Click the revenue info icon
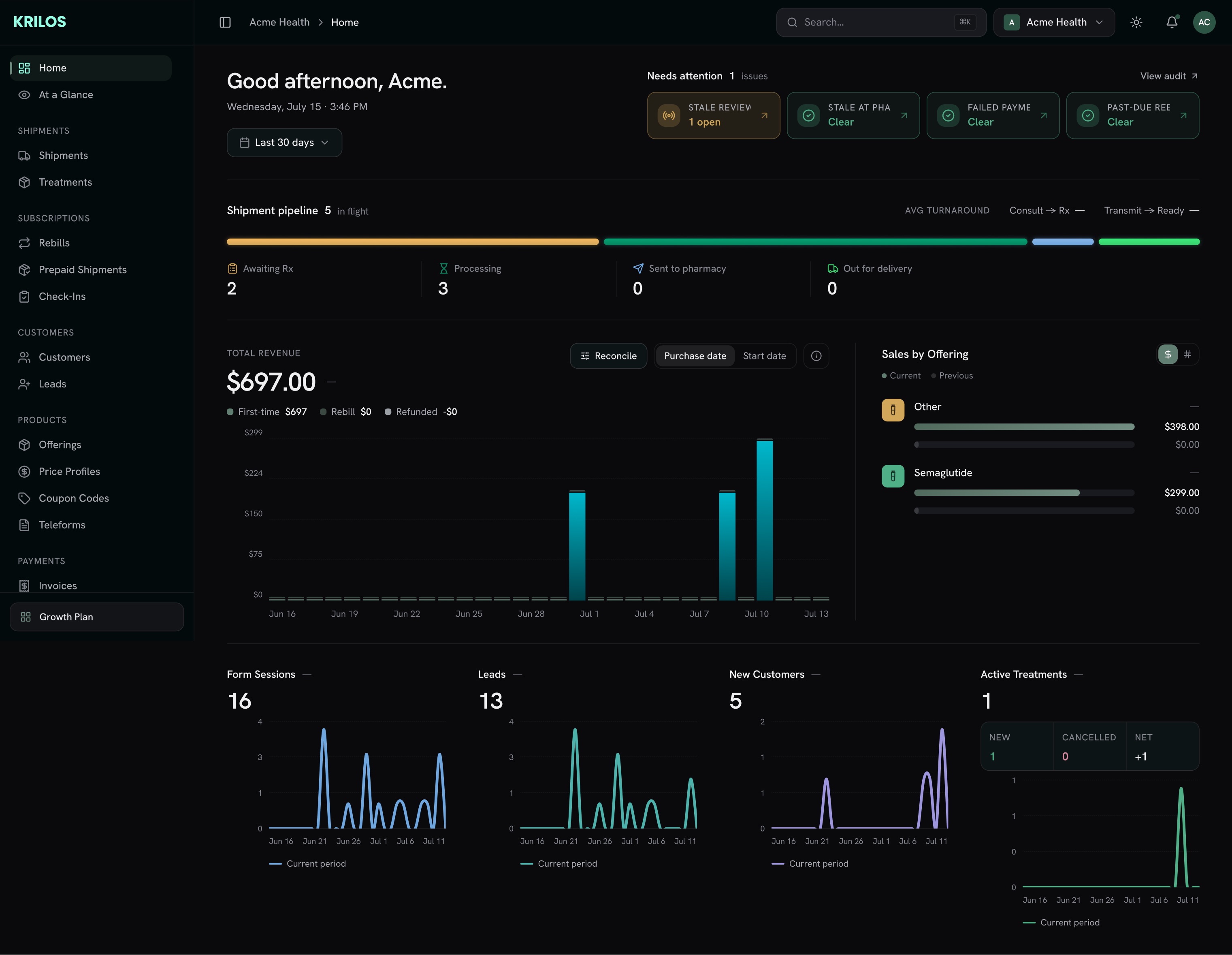1232x955 pixels. pos(816,356)
